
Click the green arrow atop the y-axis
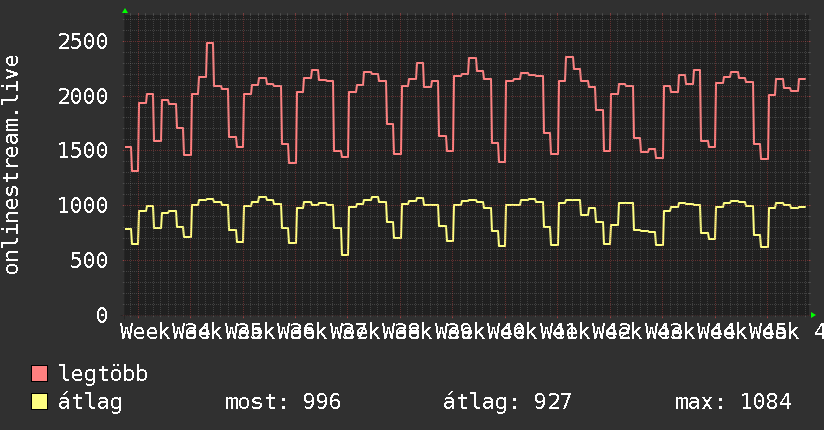pos(125,11)
